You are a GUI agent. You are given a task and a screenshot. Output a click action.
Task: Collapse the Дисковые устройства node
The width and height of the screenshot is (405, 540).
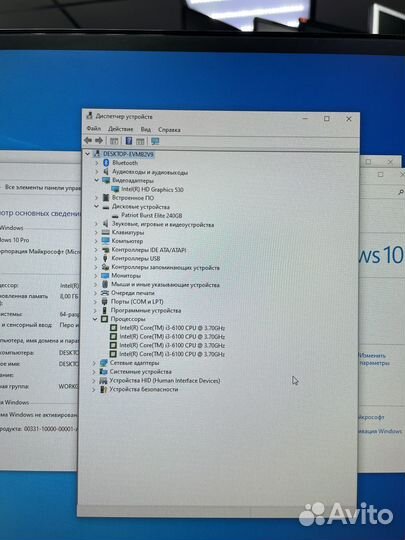pos(96,207)
